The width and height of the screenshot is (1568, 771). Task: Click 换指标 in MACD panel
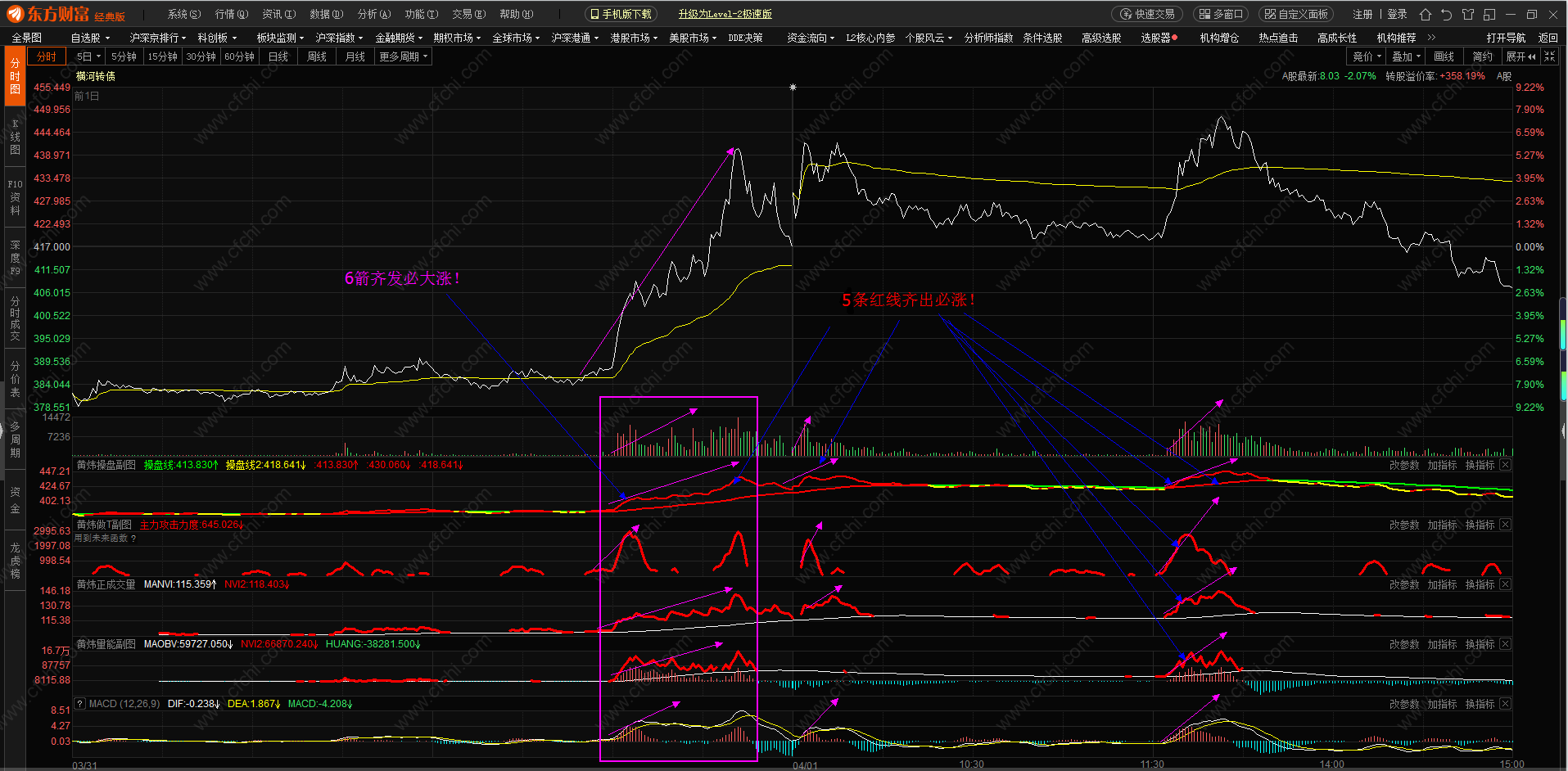point(1480,704)
